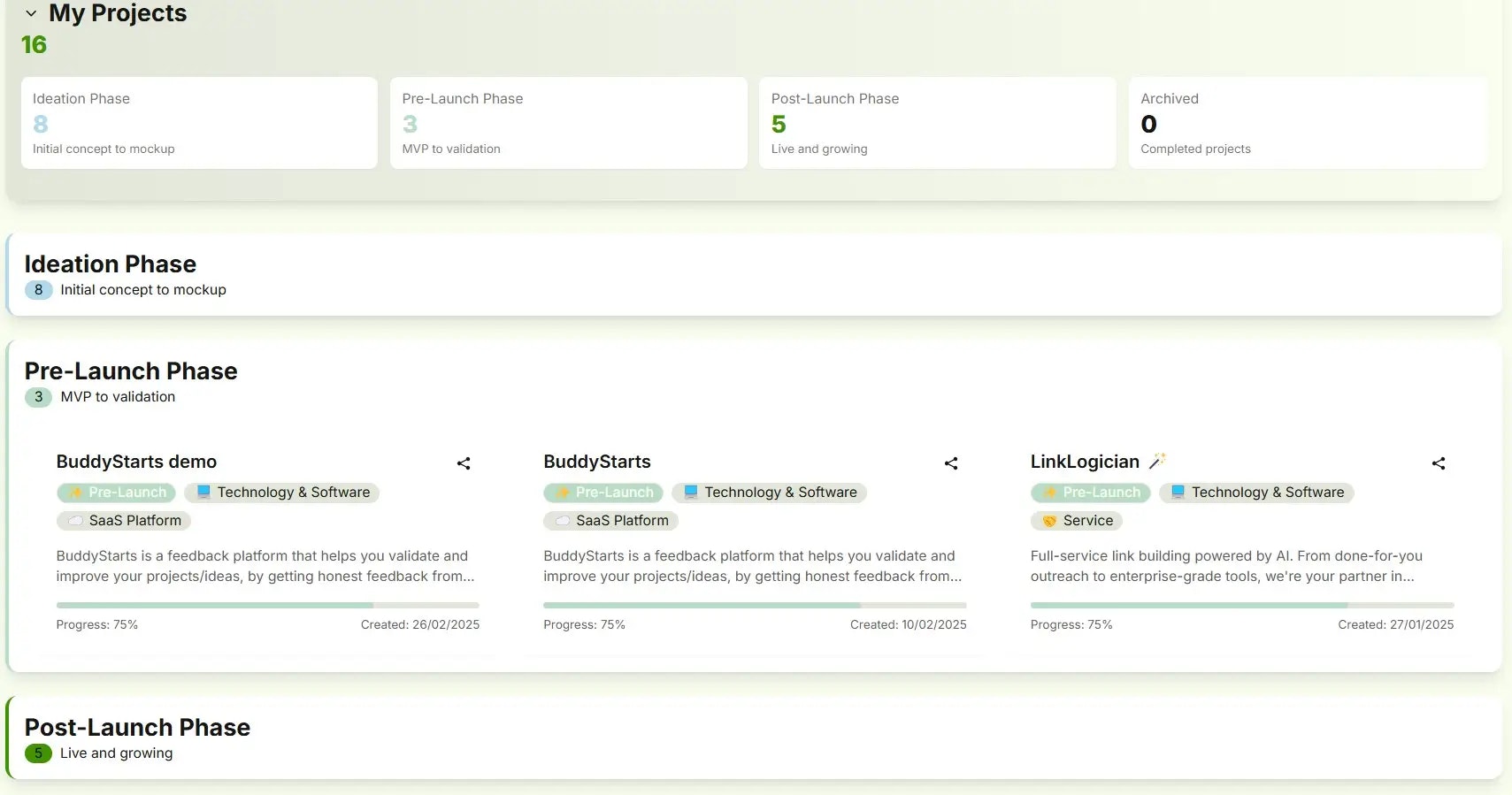The image size is (1512, 795).
Task: Click Technology & Software tag on BuddyStarts card
Action: 770,493
